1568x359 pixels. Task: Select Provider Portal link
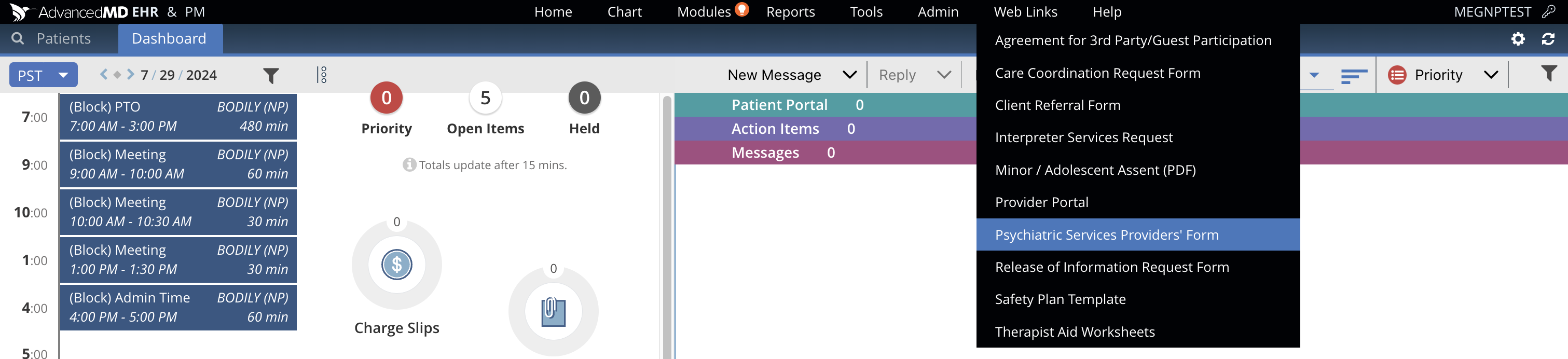pos(1138,202)
